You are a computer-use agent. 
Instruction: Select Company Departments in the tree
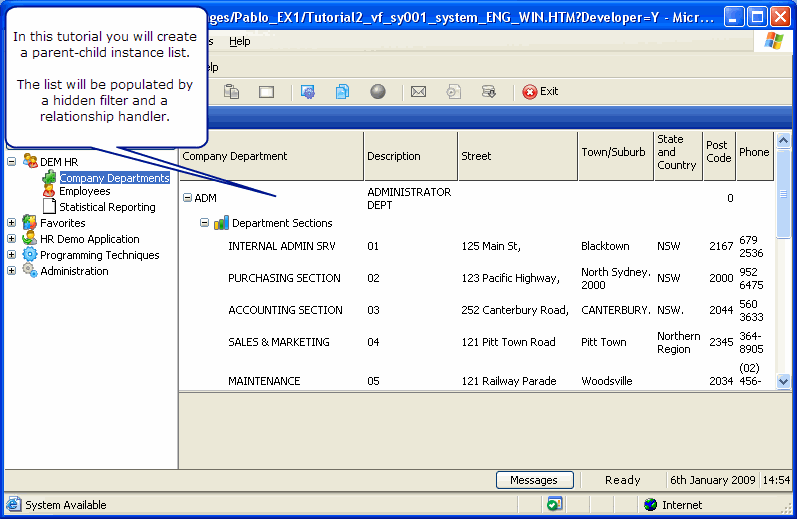(x=114, y=178)
